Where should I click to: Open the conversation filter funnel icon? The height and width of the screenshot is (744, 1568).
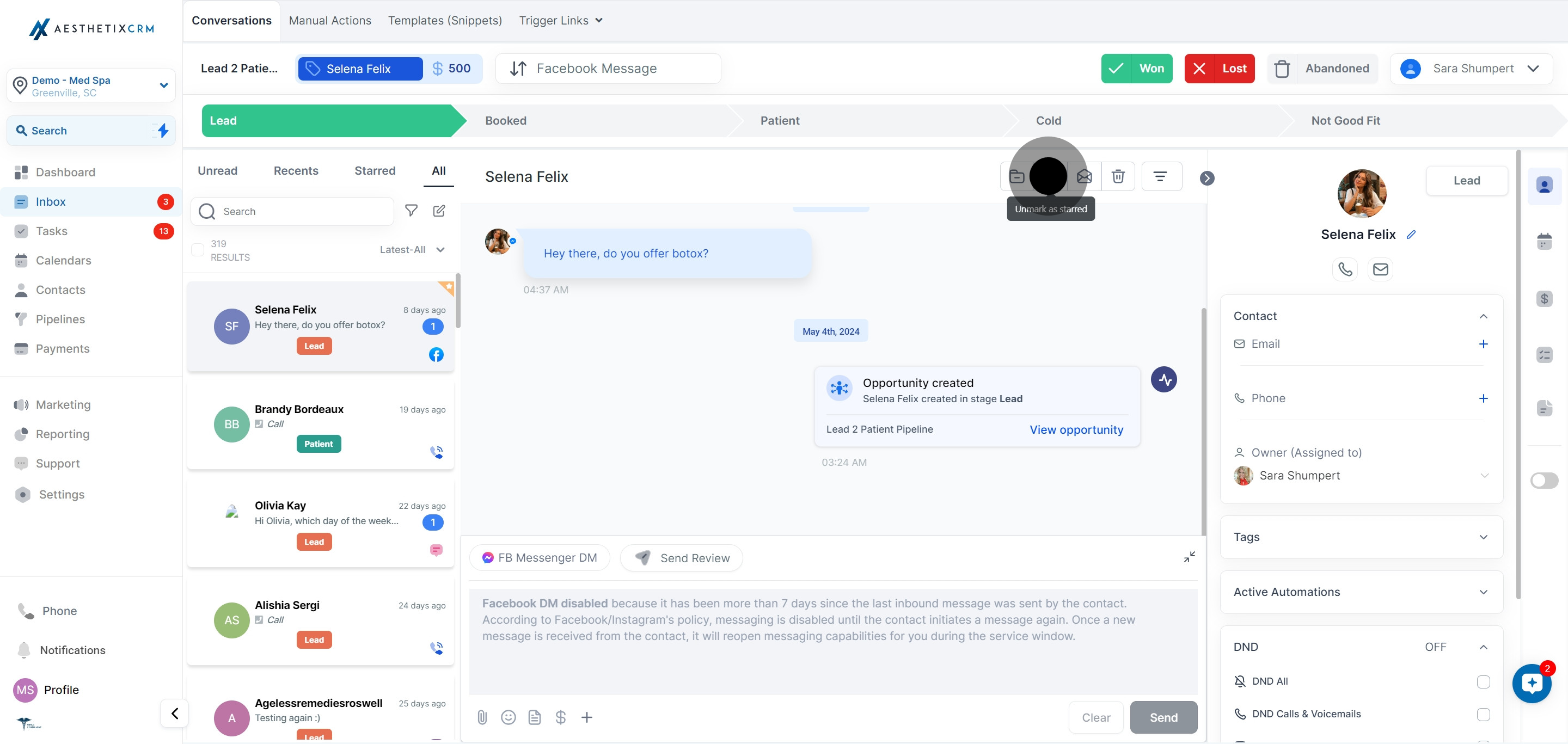(x=412, y=211)
